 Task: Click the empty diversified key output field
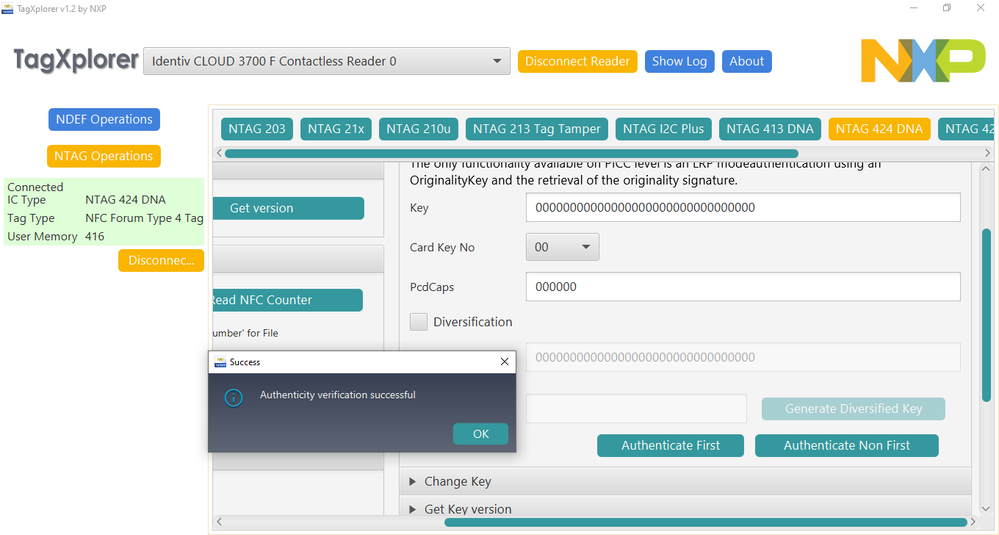pos(636,409)
